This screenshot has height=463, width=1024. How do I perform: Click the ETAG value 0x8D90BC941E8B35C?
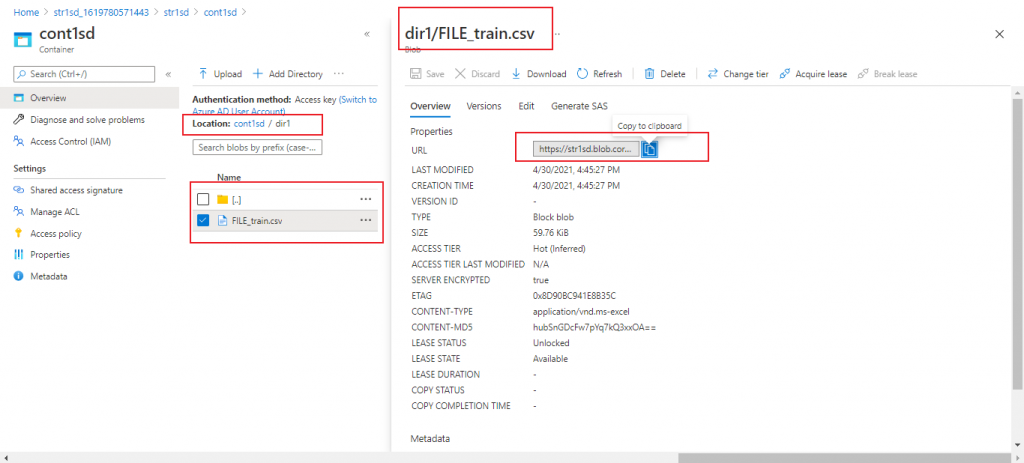click(575, 296)
